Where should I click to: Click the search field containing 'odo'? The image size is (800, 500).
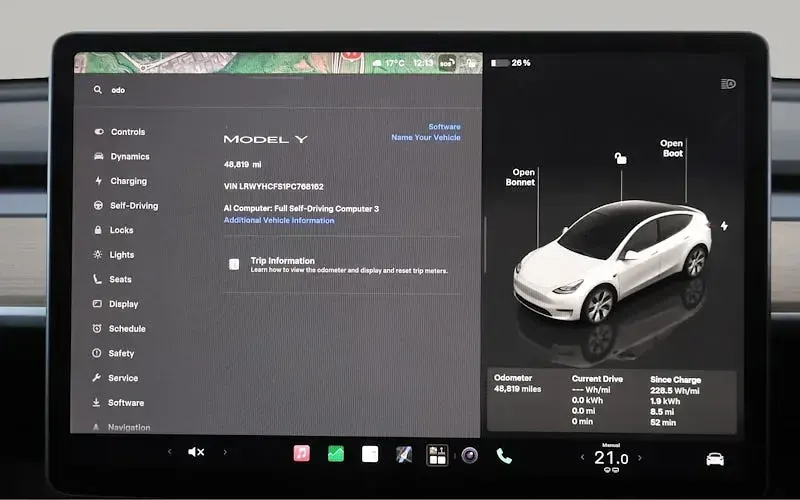tap(278, 90)
